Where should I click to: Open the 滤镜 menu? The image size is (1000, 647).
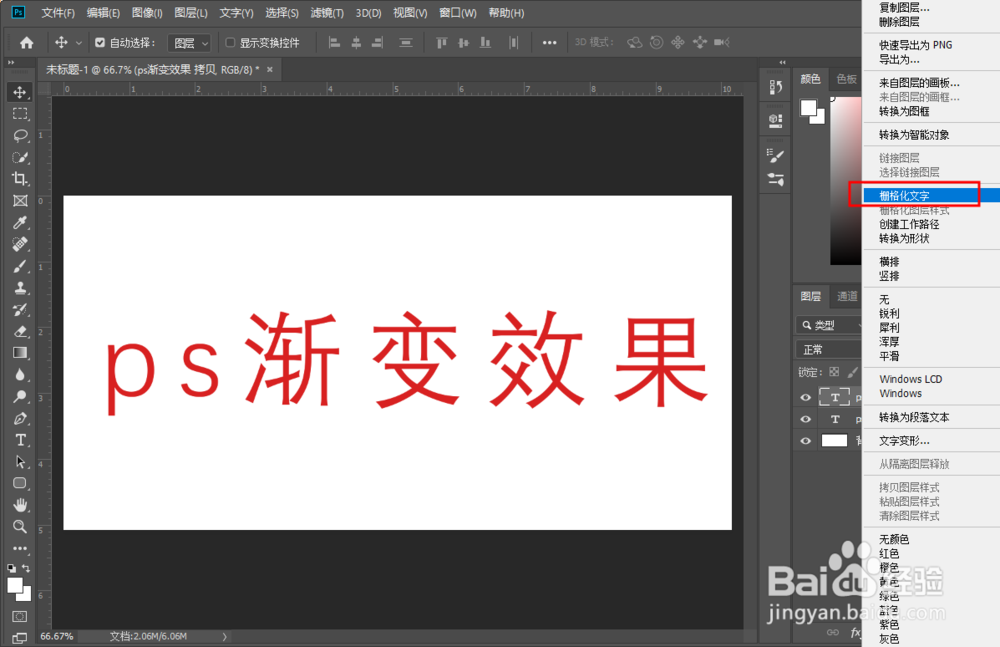tap(325, 13)
